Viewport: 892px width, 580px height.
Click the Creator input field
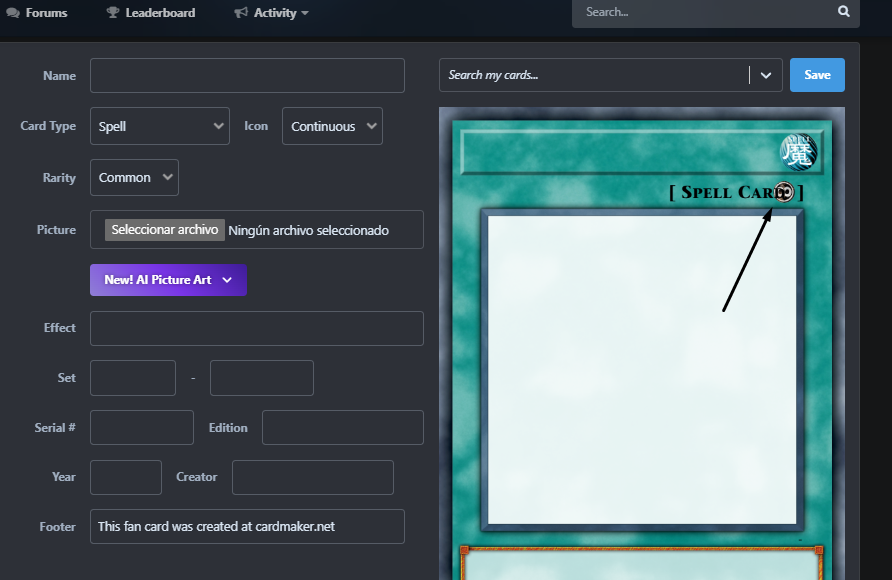tap(313, 478)
